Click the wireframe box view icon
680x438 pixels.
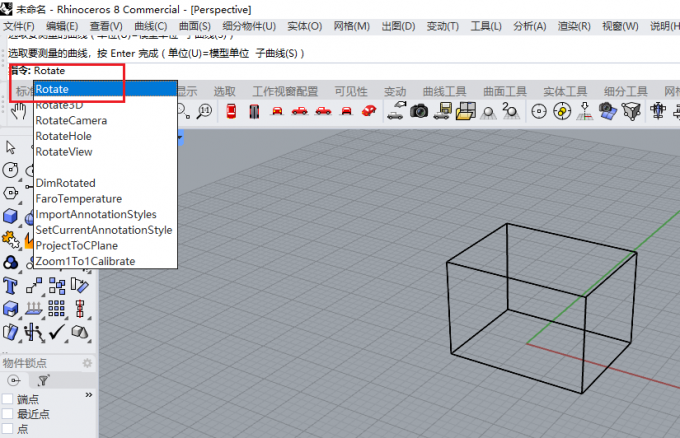click(x=631, y=111)
